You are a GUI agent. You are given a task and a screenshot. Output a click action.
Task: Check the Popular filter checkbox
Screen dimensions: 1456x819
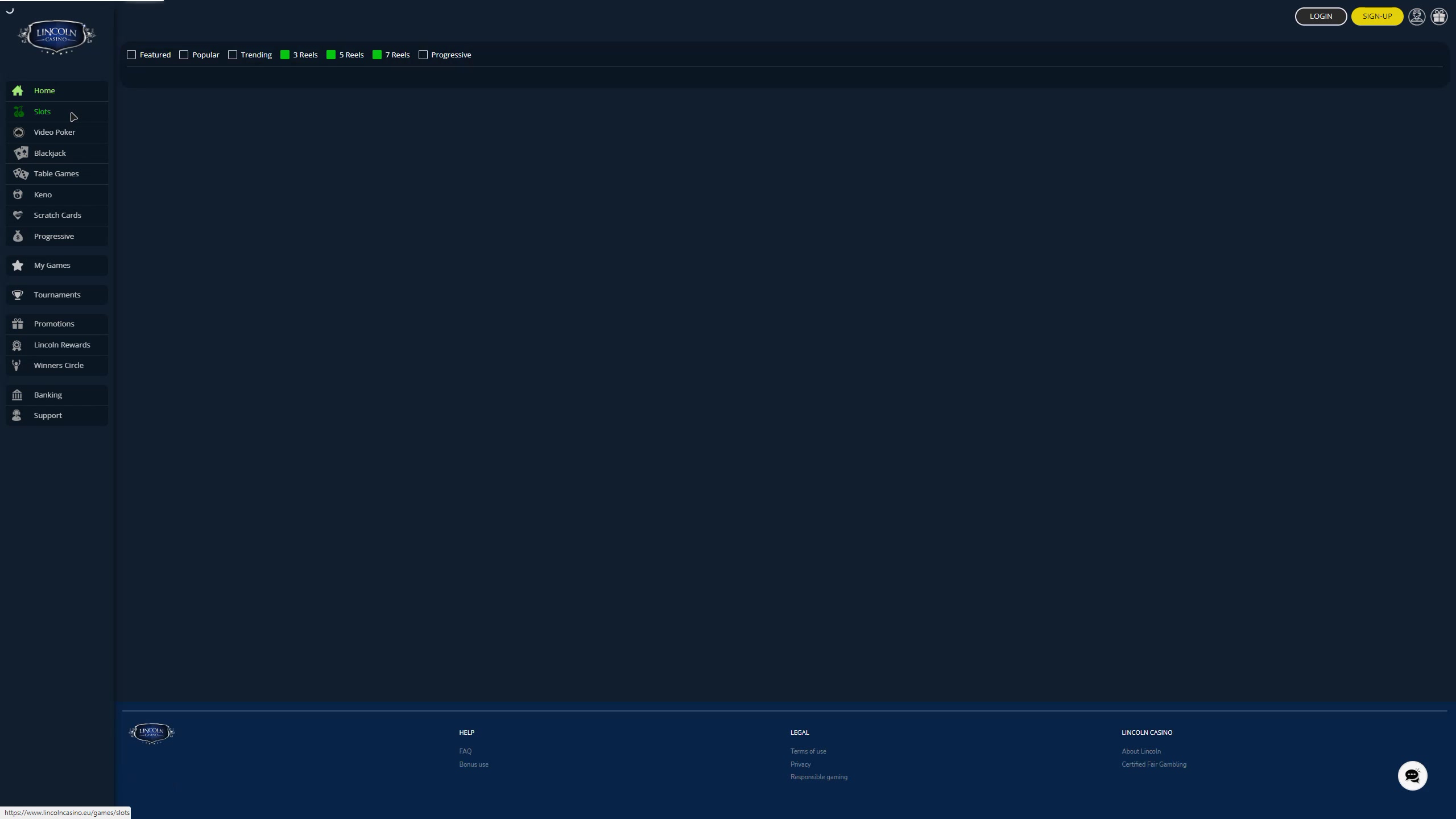coord(184,55)
